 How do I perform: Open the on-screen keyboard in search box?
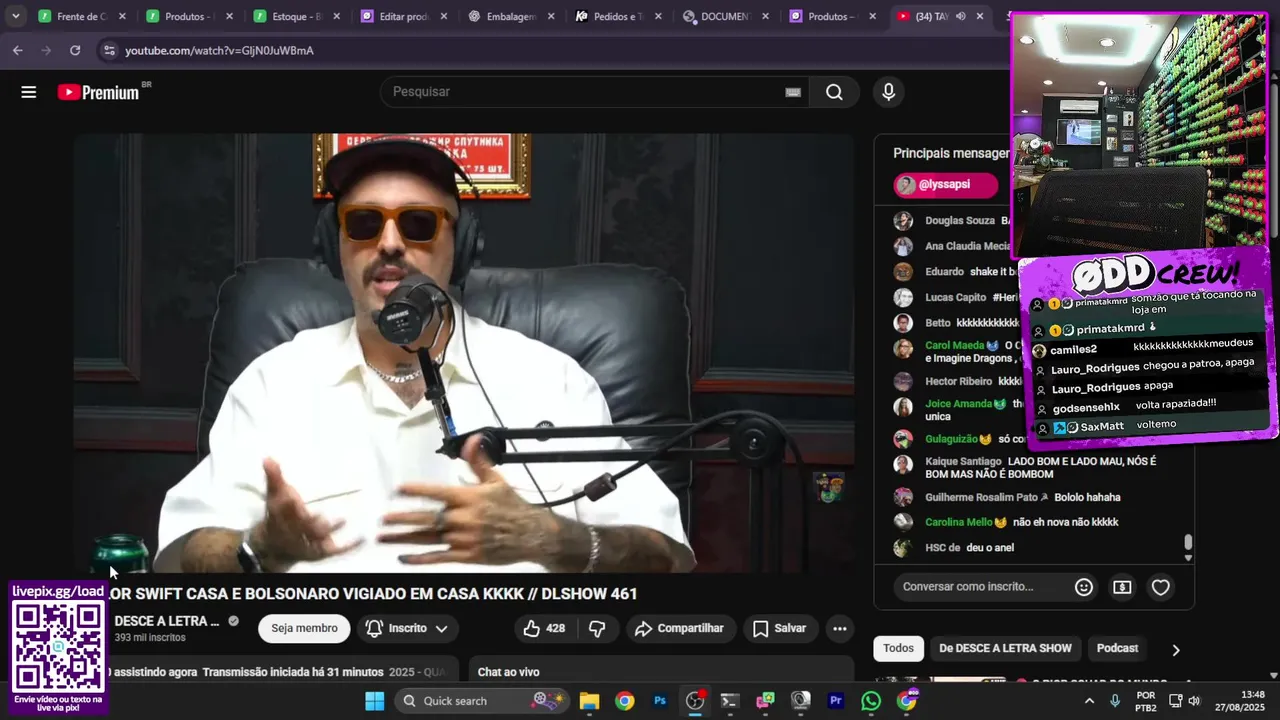[x=793, y=92]
